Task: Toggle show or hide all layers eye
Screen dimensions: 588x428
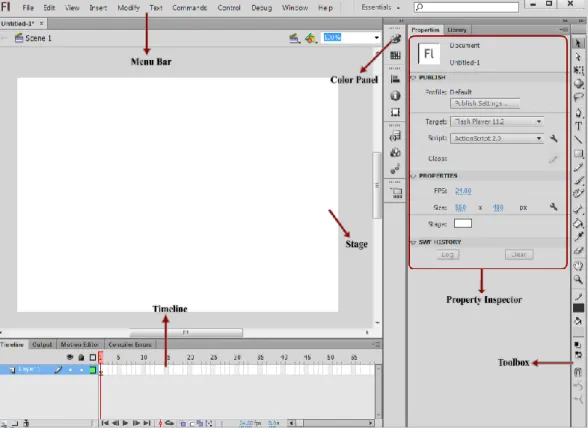Action: click(x=70, y=357)
